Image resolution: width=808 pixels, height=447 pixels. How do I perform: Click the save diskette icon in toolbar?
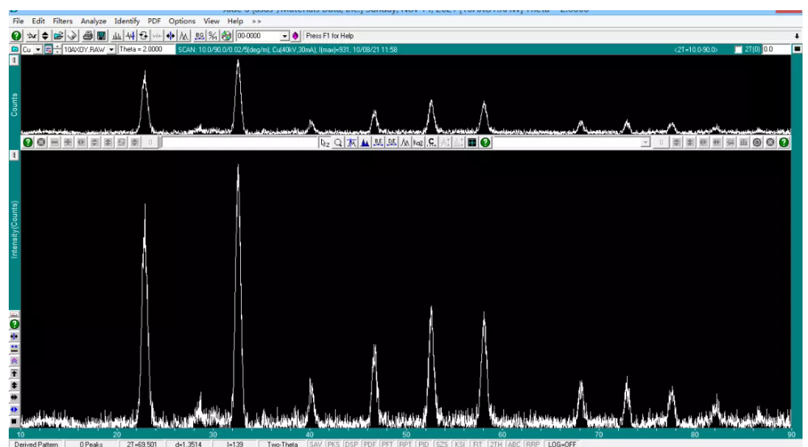tap(101, 36)
